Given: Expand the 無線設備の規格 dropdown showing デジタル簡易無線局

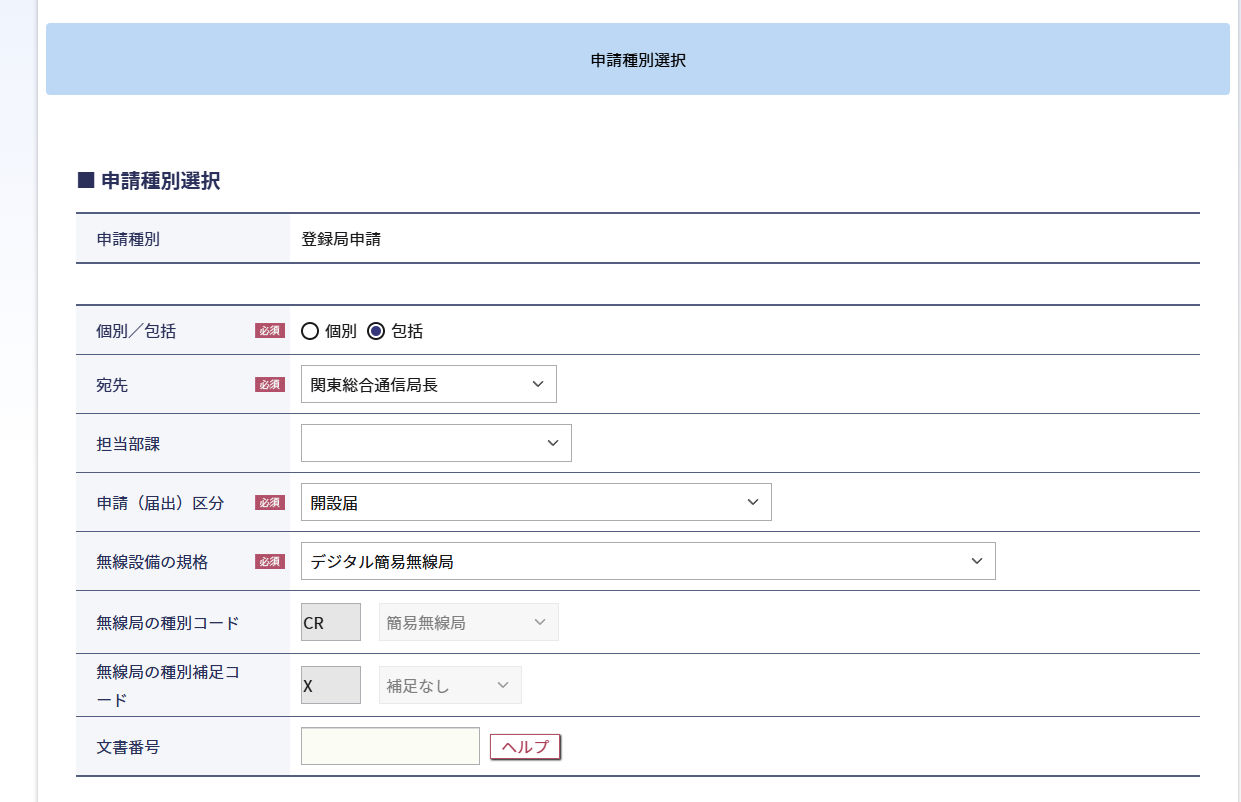Looking at the screenshot, I should point(648,561).
